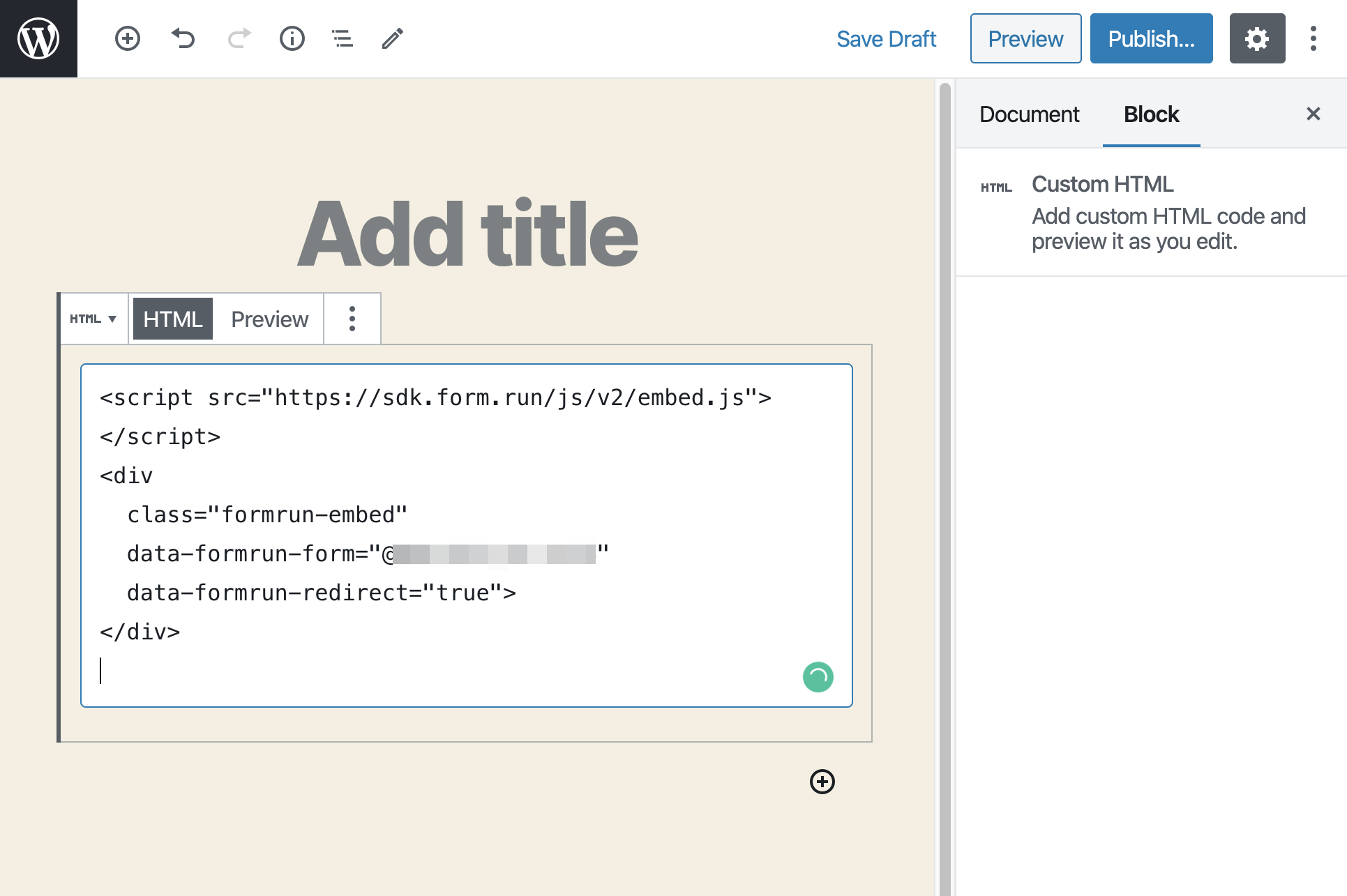Open the HTML block type switcher dropdown

pyautogui.click(x=93, y=319)
